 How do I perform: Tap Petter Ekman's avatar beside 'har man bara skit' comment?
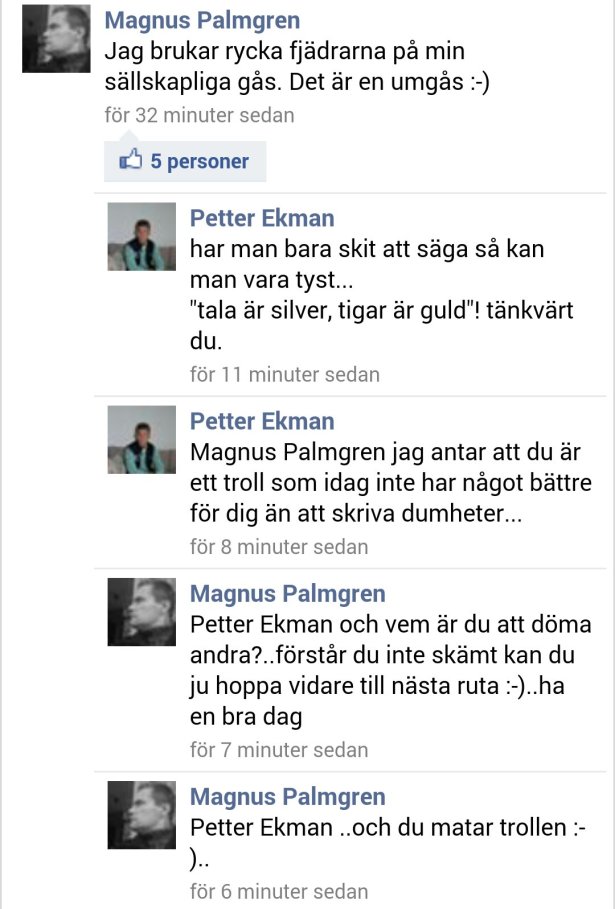tap(141, 237)
